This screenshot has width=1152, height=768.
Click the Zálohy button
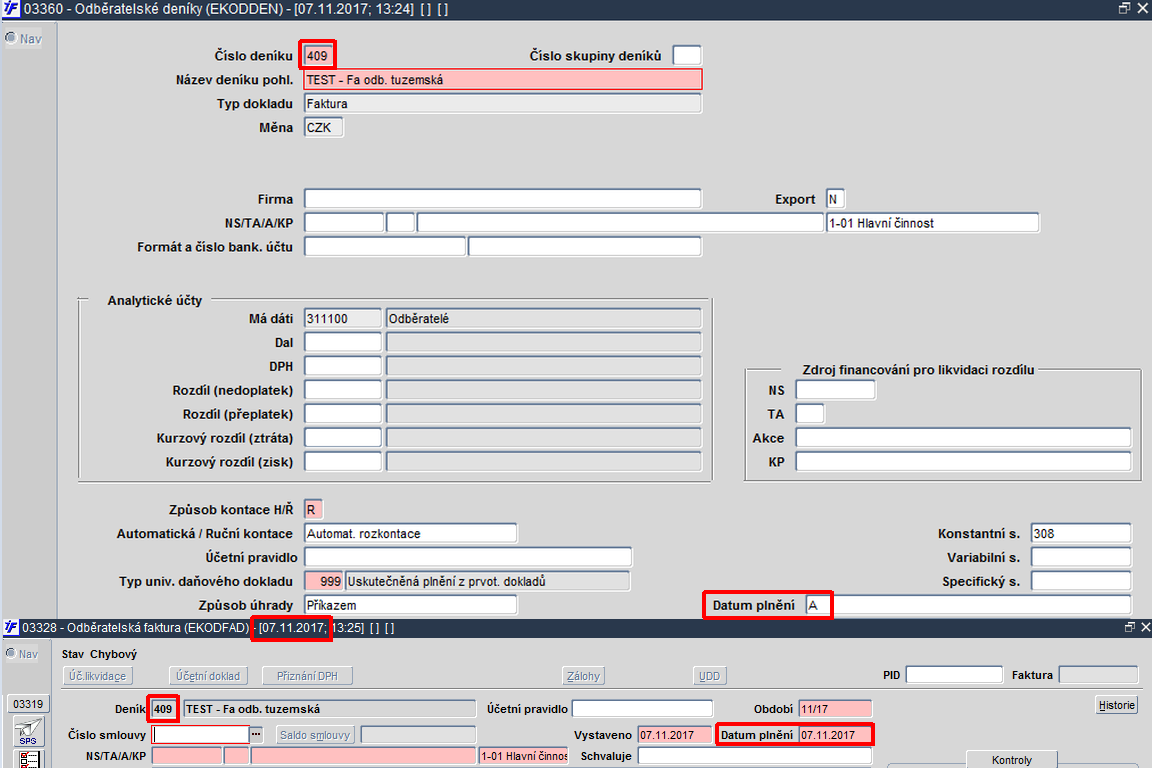(x=583, y=675)
